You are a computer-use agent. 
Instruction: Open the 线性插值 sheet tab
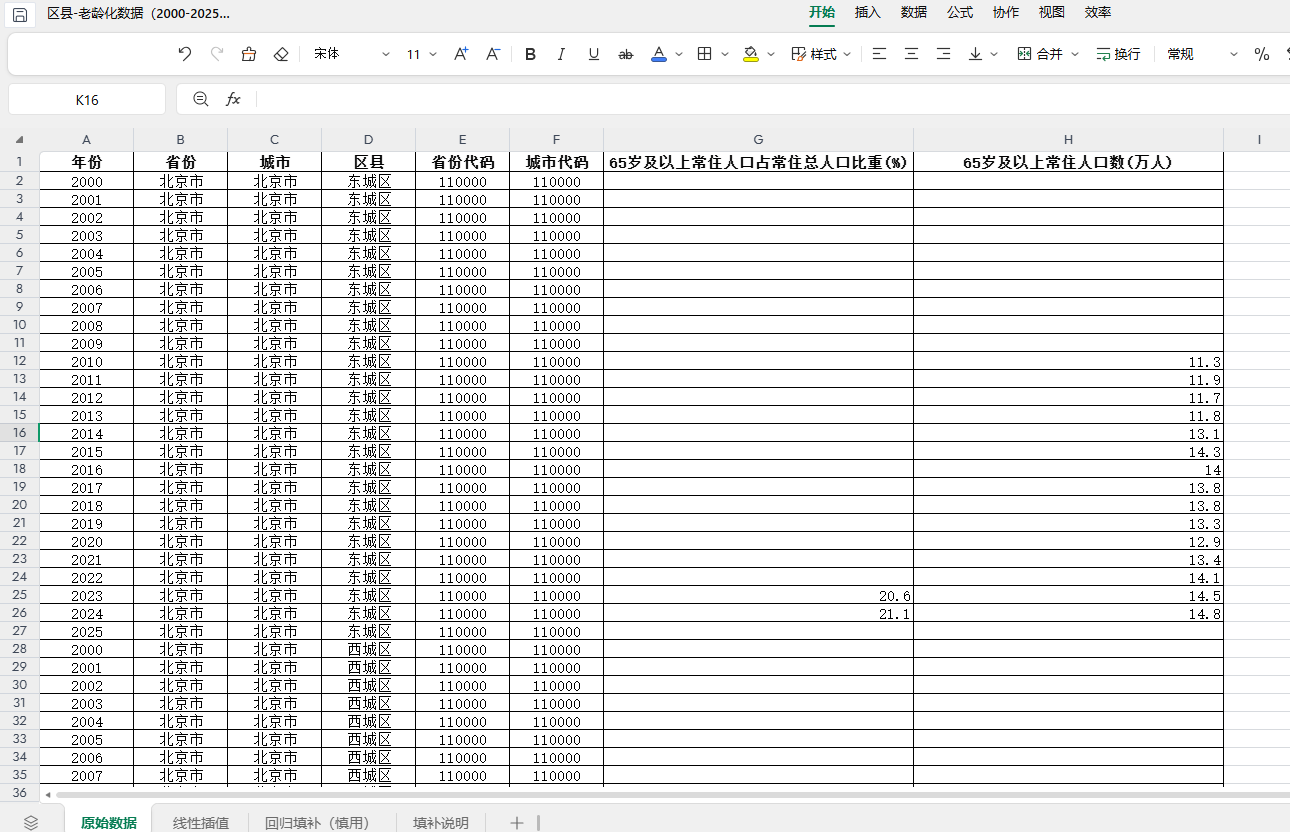point(201,823)
